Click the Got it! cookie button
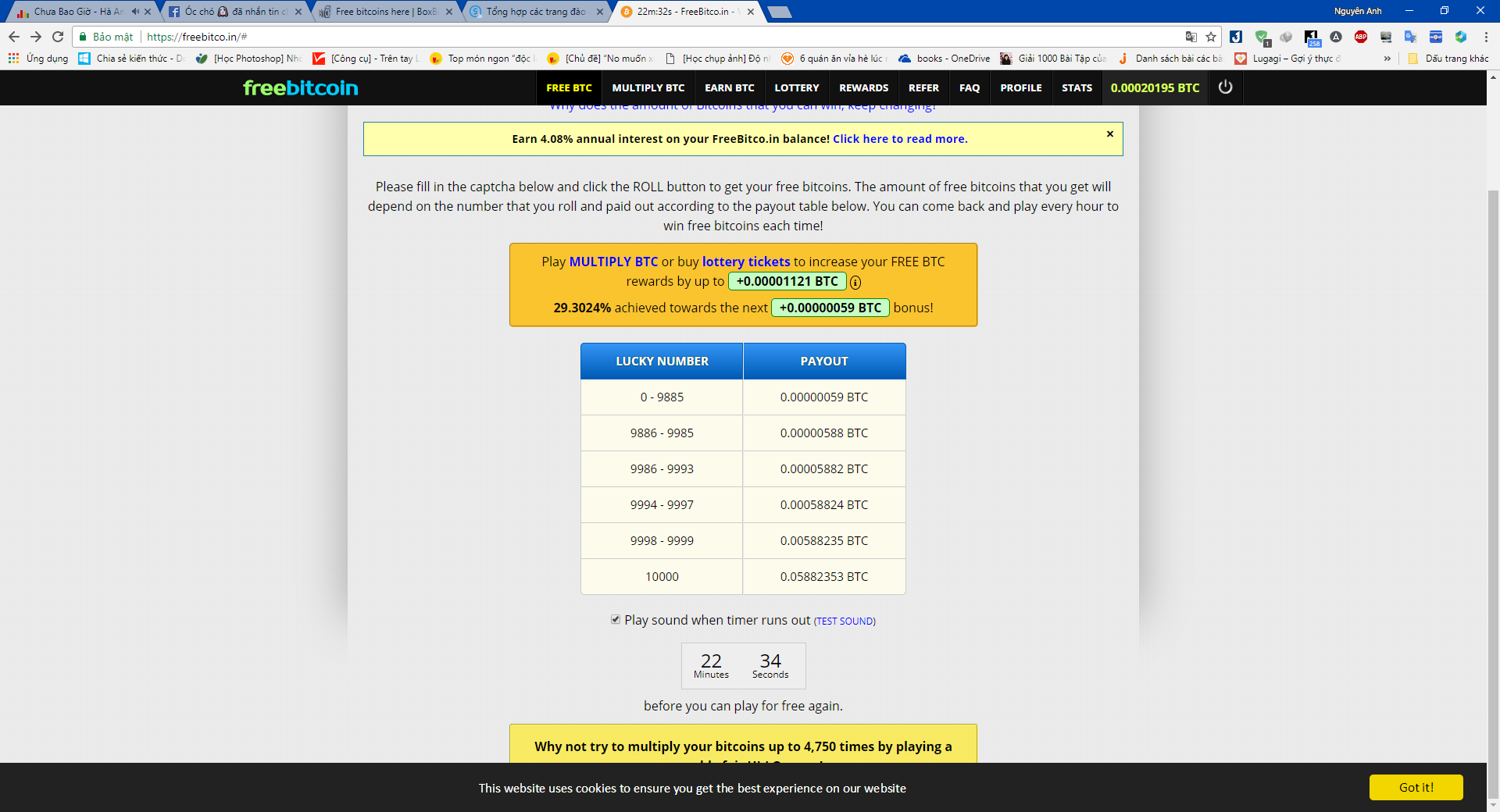 [1416, 787]
